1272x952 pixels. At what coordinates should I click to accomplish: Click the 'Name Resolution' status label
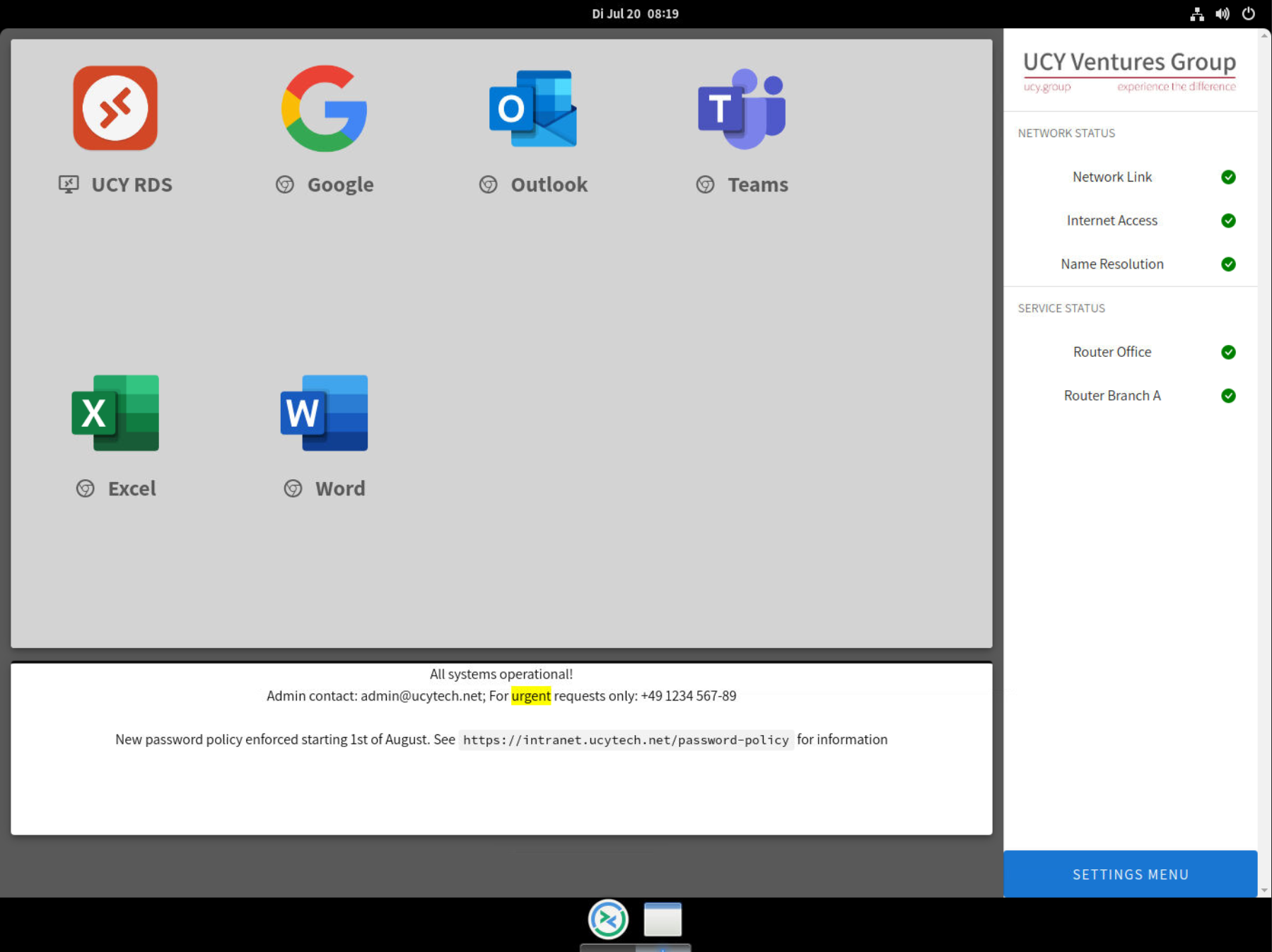click(x=1112, y=264)
